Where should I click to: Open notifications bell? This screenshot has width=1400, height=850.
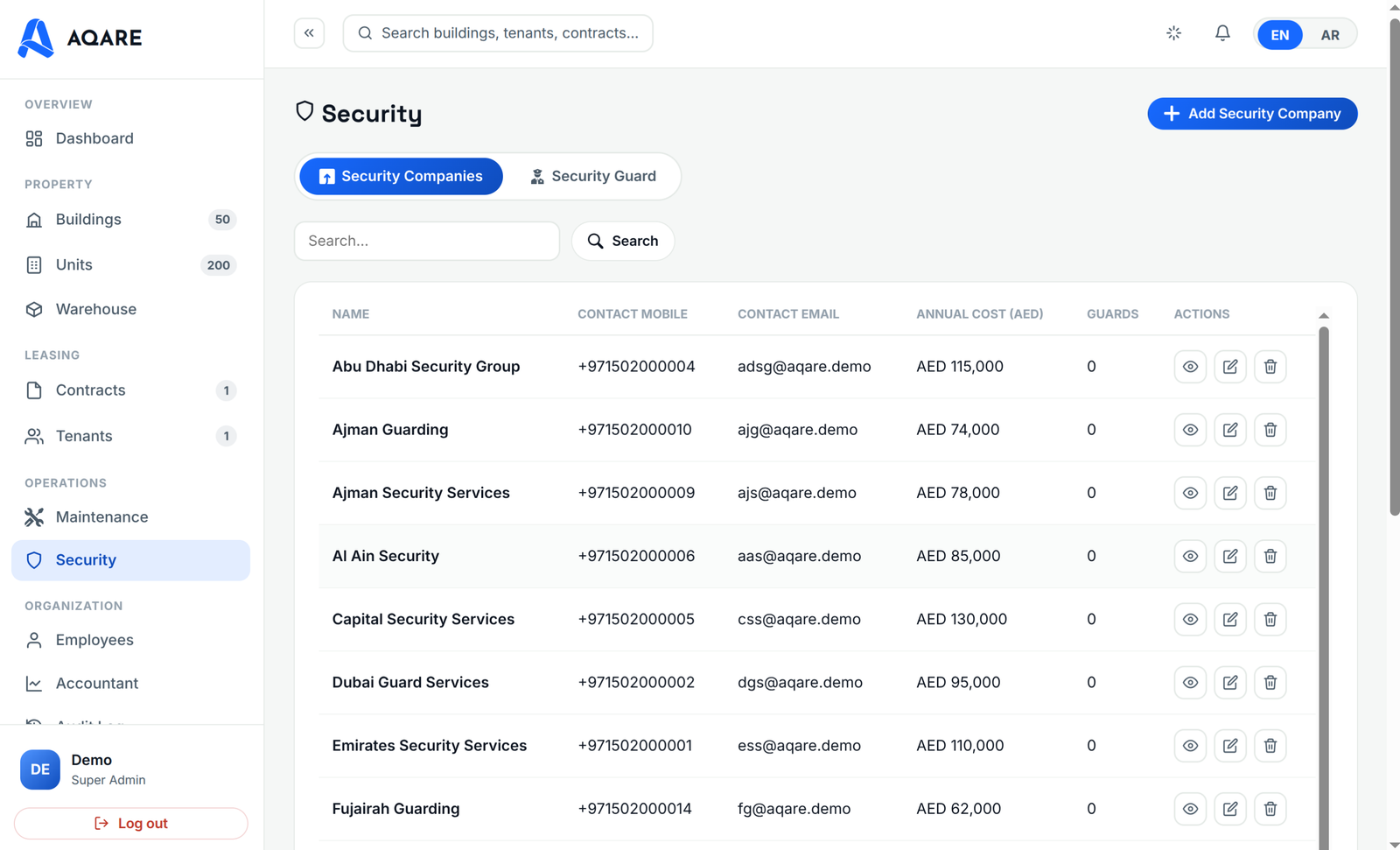[x=1222, y=33]
